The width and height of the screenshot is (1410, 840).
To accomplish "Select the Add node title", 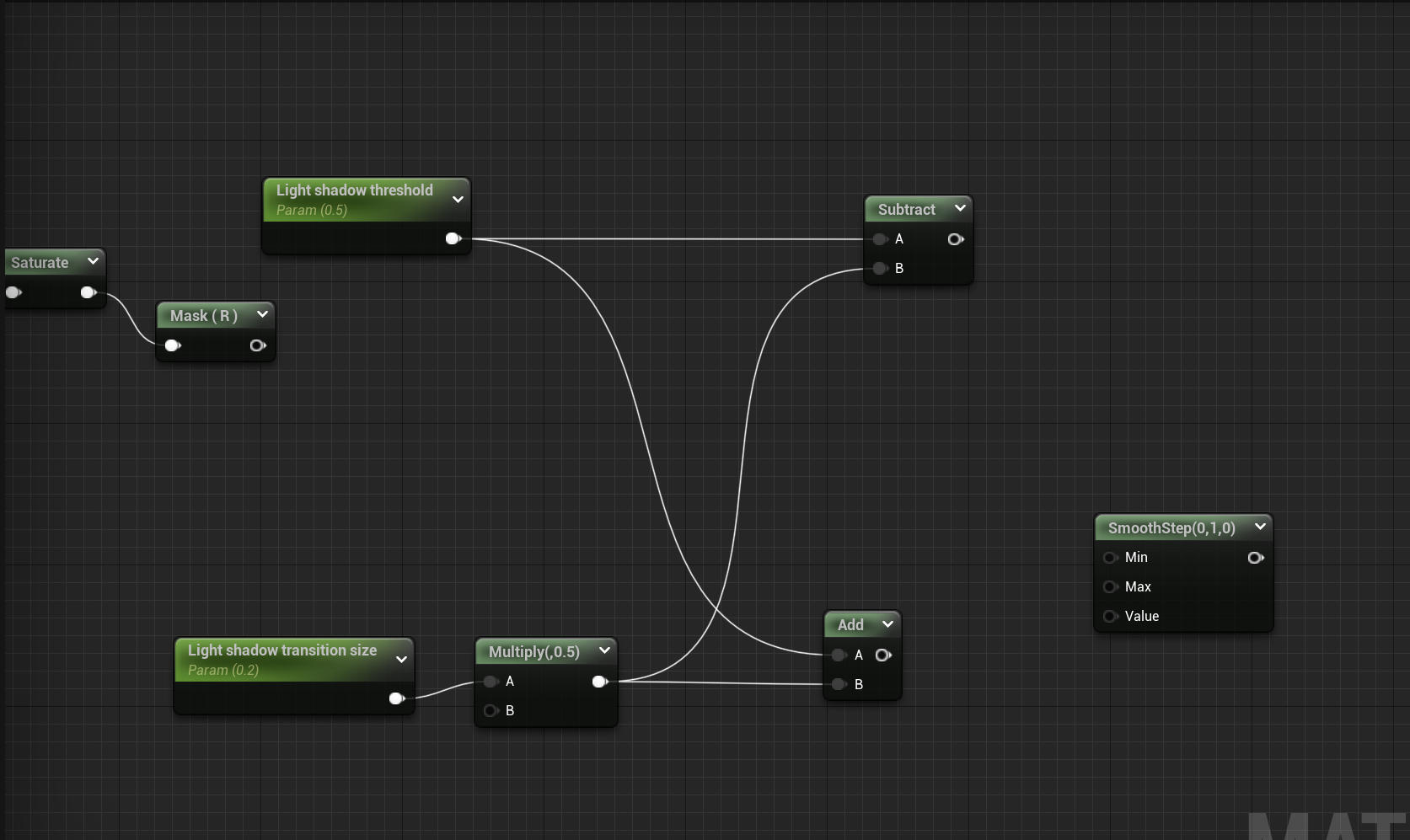I will point(850,625).
